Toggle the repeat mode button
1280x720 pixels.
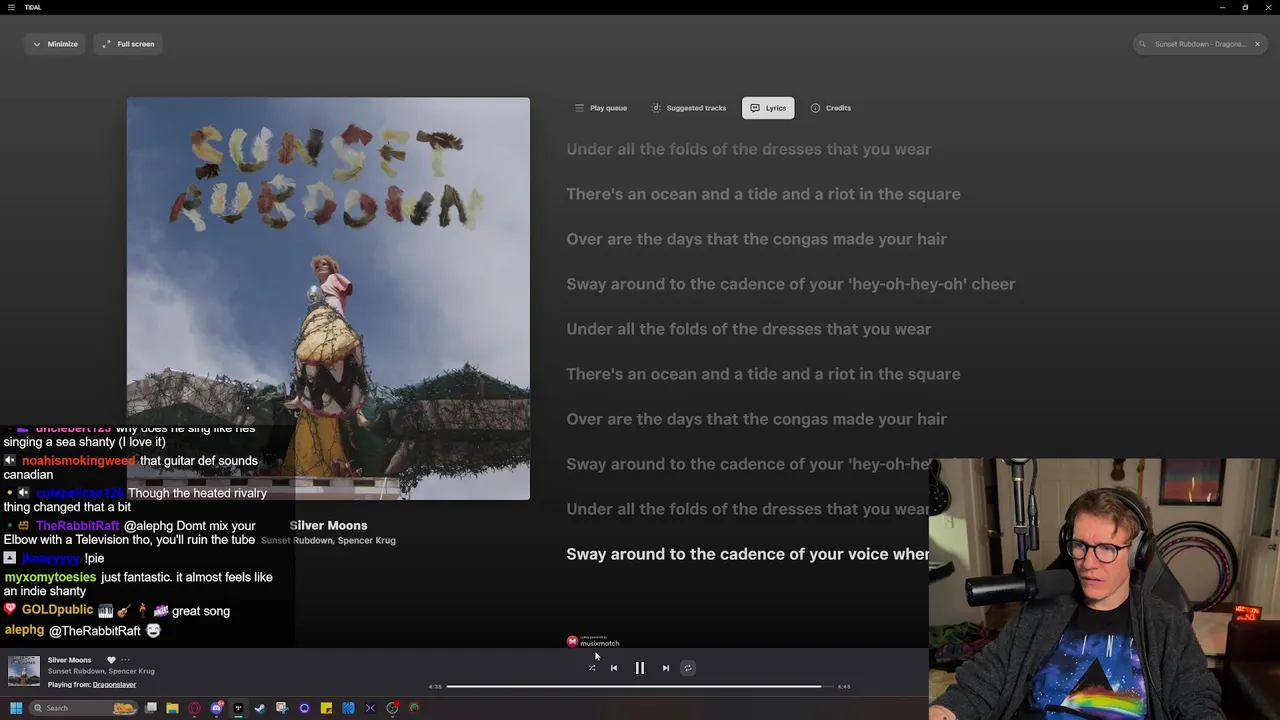(687, 668)
